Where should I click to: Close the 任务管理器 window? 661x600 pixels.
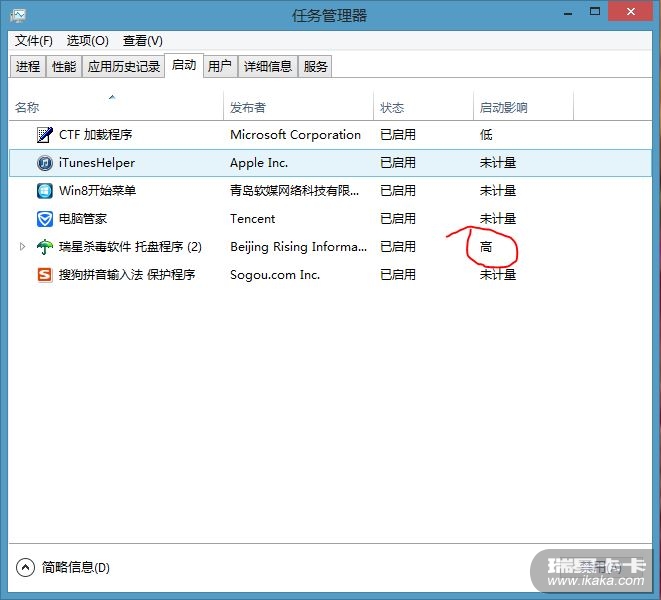click(x=631, y=12)
